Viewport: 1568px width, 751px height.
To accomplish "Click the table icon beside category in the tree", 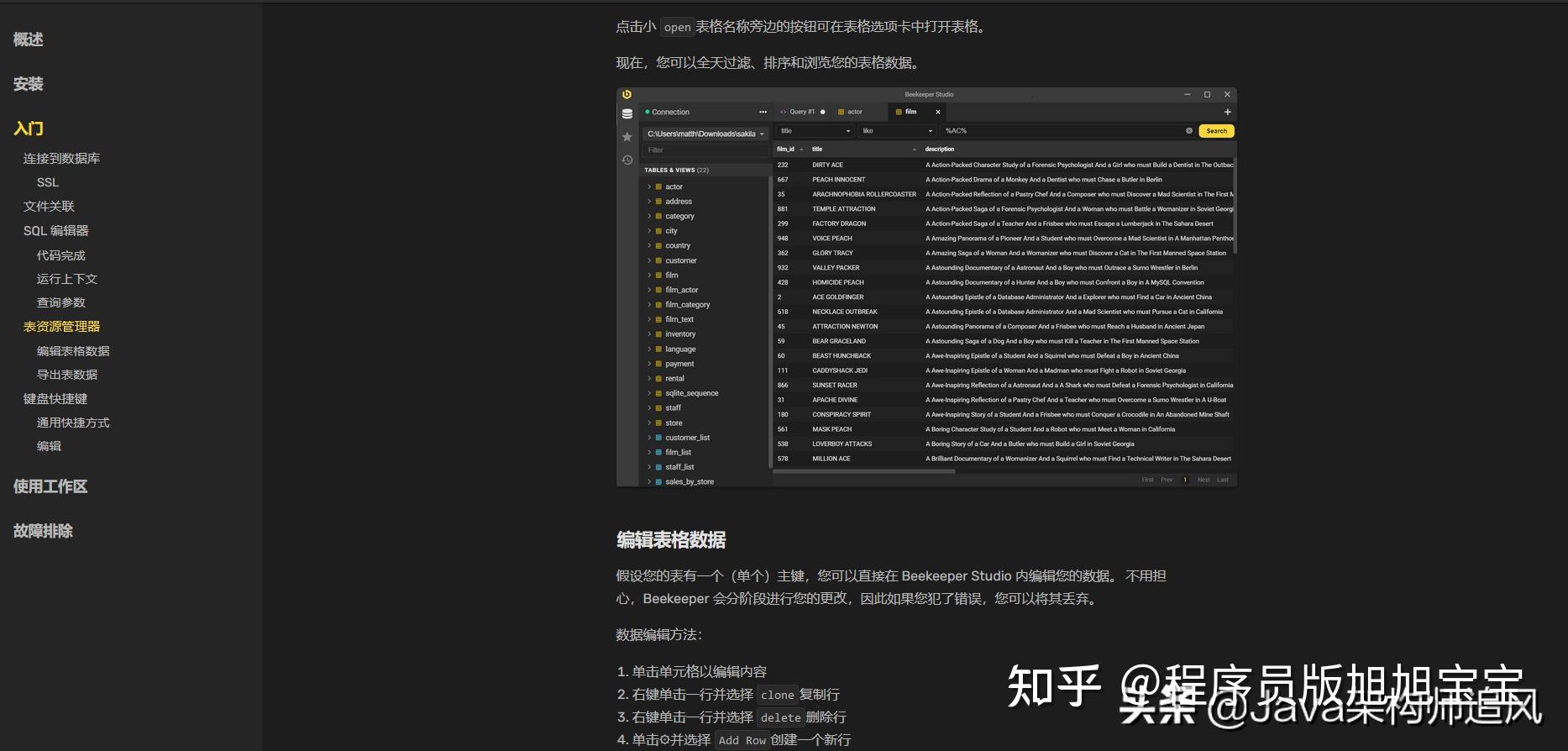I will (658, 216).
